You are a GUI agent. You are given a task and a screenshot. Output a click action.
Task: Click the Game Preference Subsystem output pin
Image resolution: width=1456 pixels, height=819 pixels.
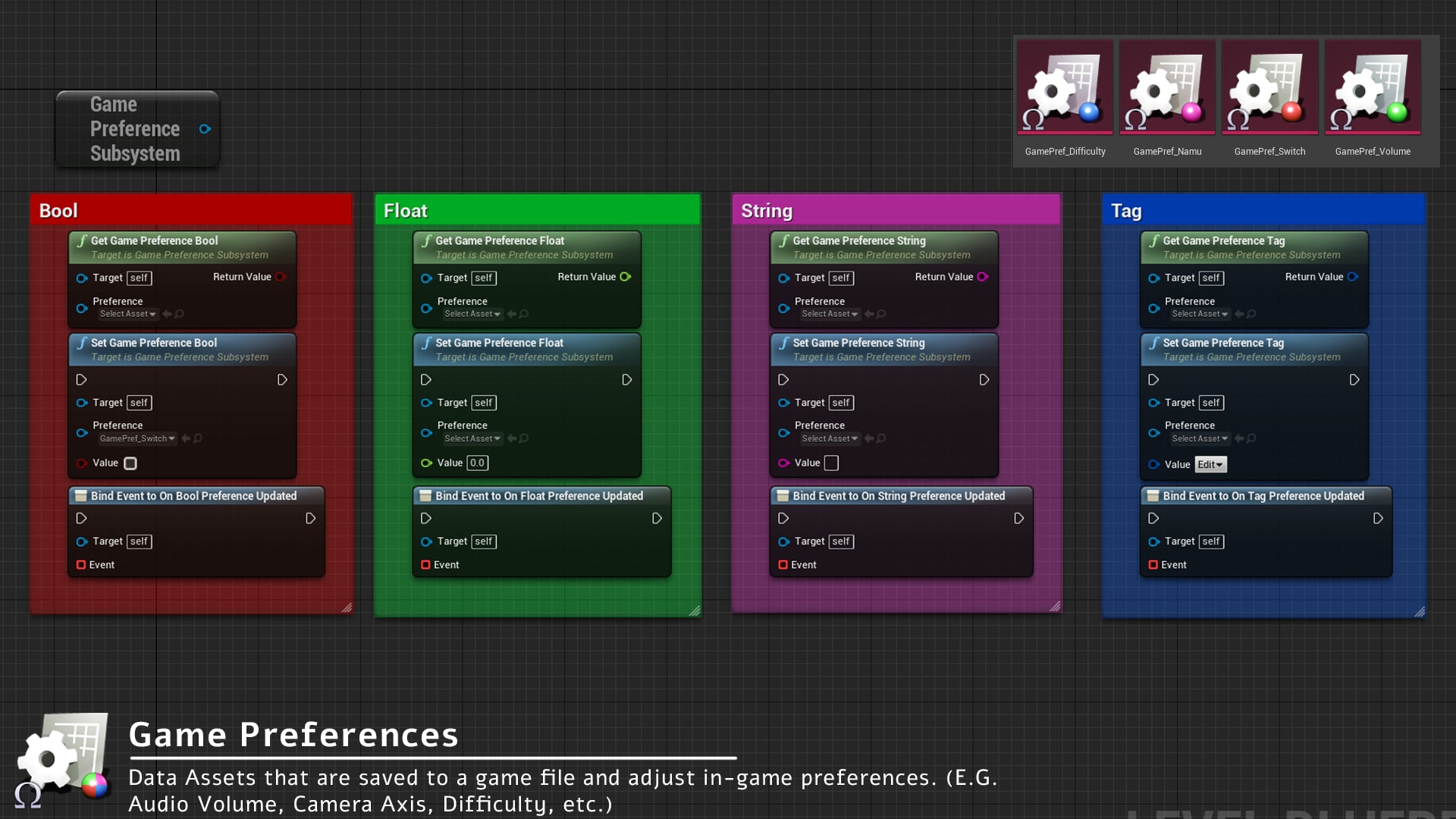(205, 129)
